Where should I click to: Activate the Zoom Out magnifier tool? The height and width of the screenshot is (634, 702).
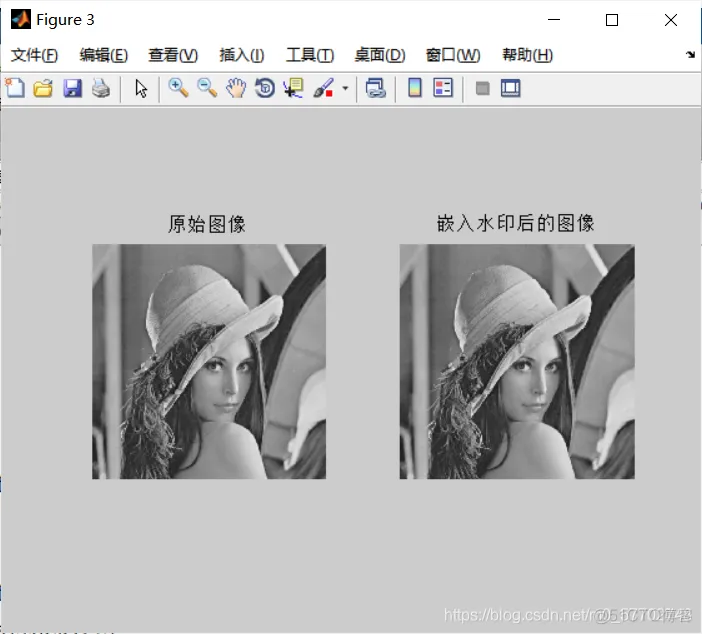pyautogui.click(x=207, y=88)
